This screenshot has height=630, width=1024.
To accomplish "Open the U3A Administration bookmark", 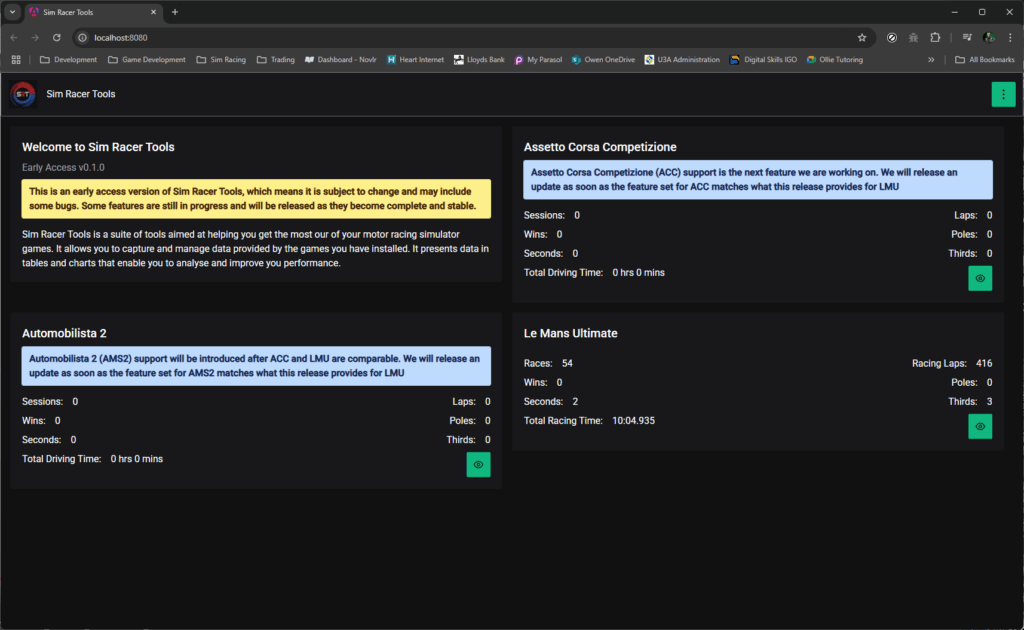I will tap(682, 59).
